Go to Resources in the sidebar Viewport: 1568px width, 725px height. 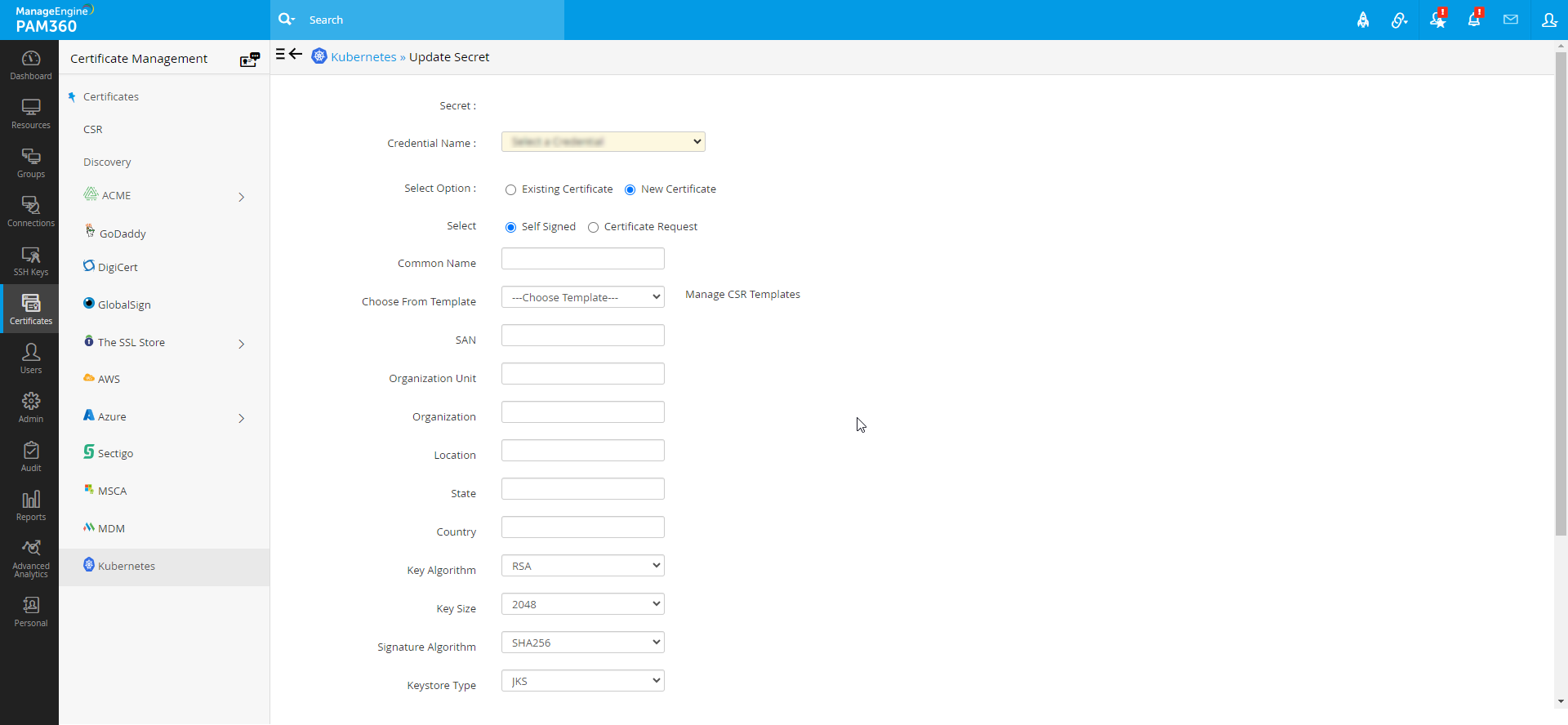pos(30,113)
